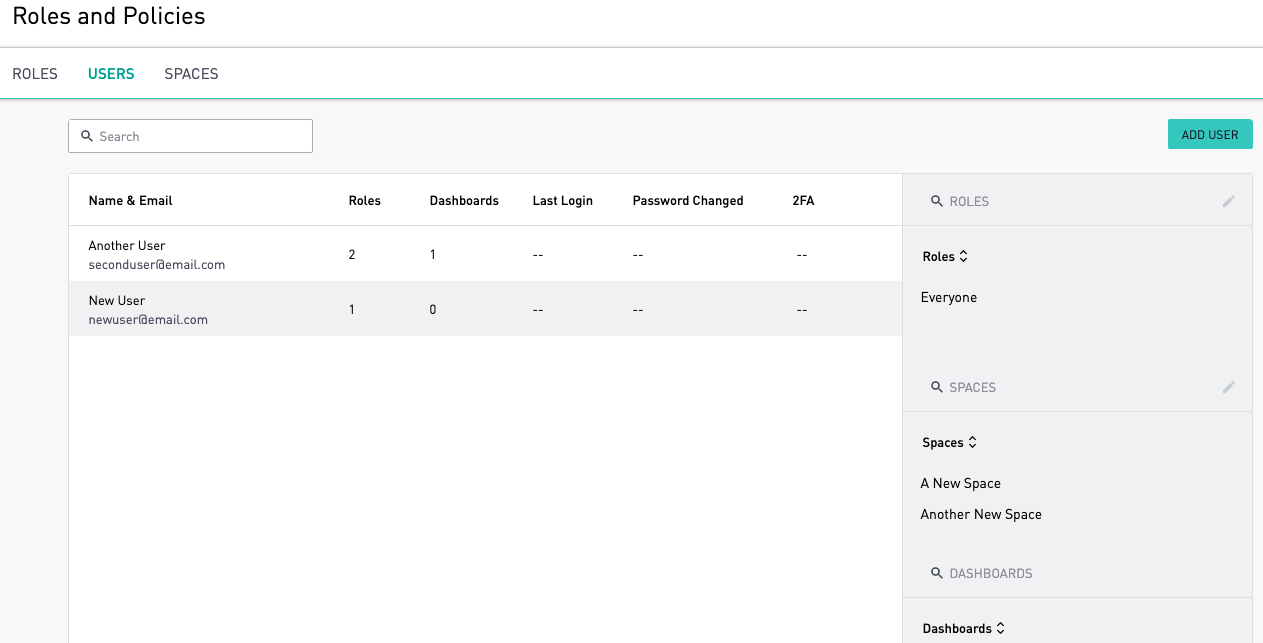Select A New Space in Spaces list
This screenshot has height=643, width=1263.
pyautogui.click(x=961, y=483)
